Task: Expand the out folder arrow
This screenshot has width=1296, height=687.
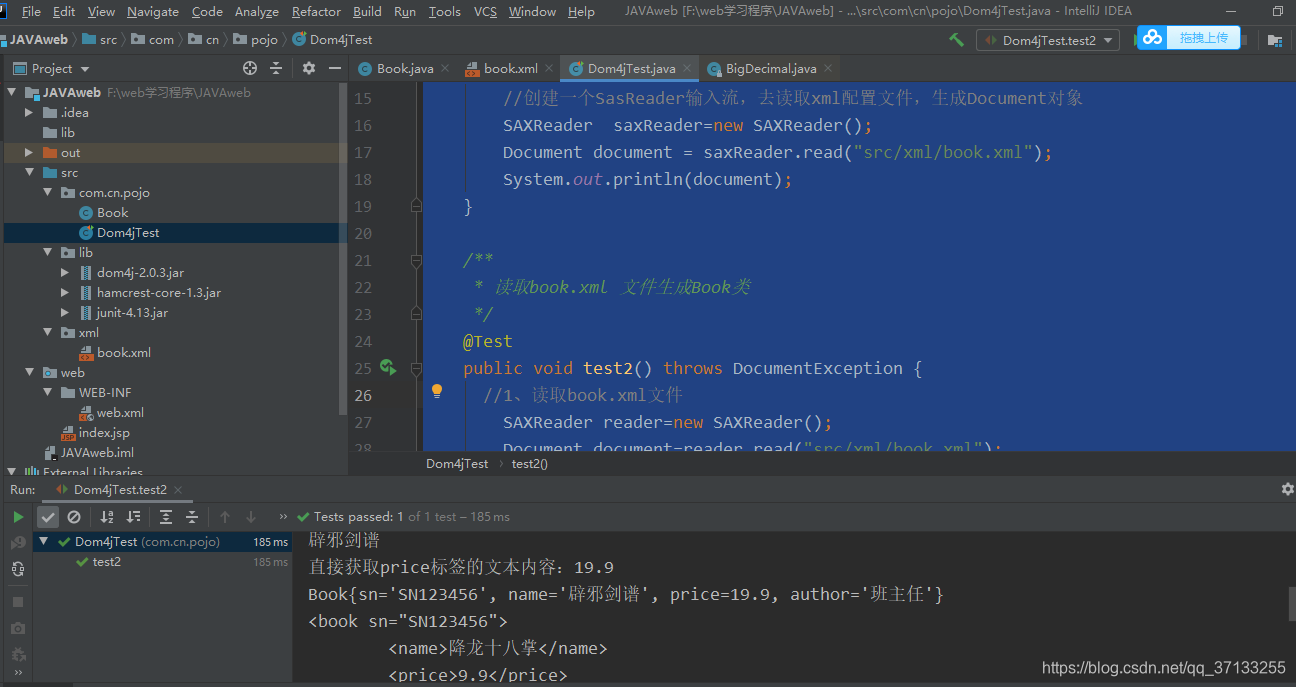Action: (x=30, y=152)
